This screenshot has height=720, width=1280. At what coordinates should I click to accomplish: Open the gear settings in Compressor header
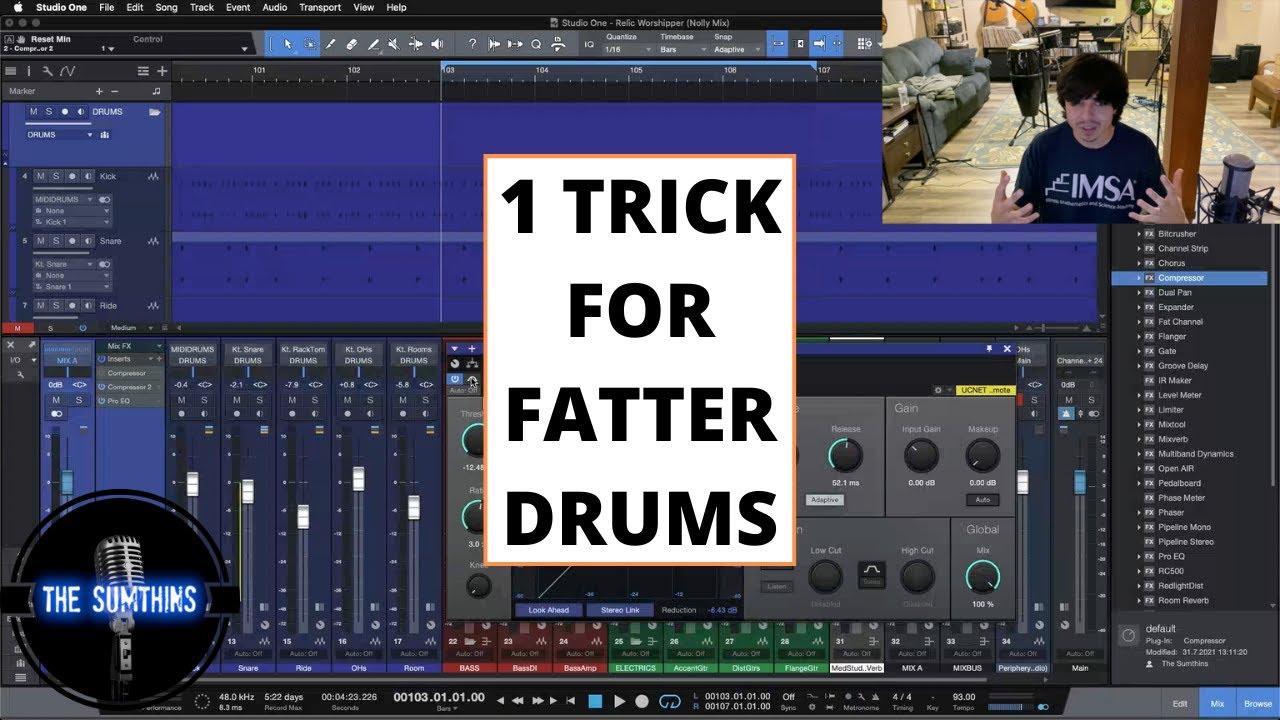coord(937,390)
